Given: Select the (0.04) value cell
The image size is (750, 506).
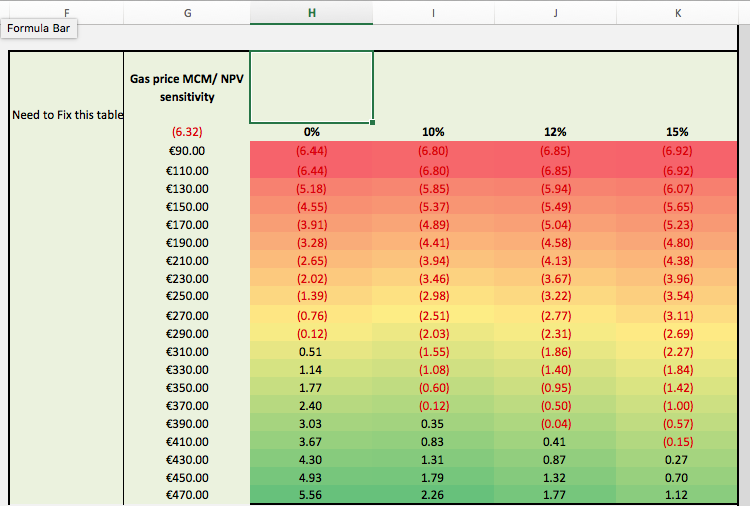Looking at the screenshot, I should pos(555,424).
